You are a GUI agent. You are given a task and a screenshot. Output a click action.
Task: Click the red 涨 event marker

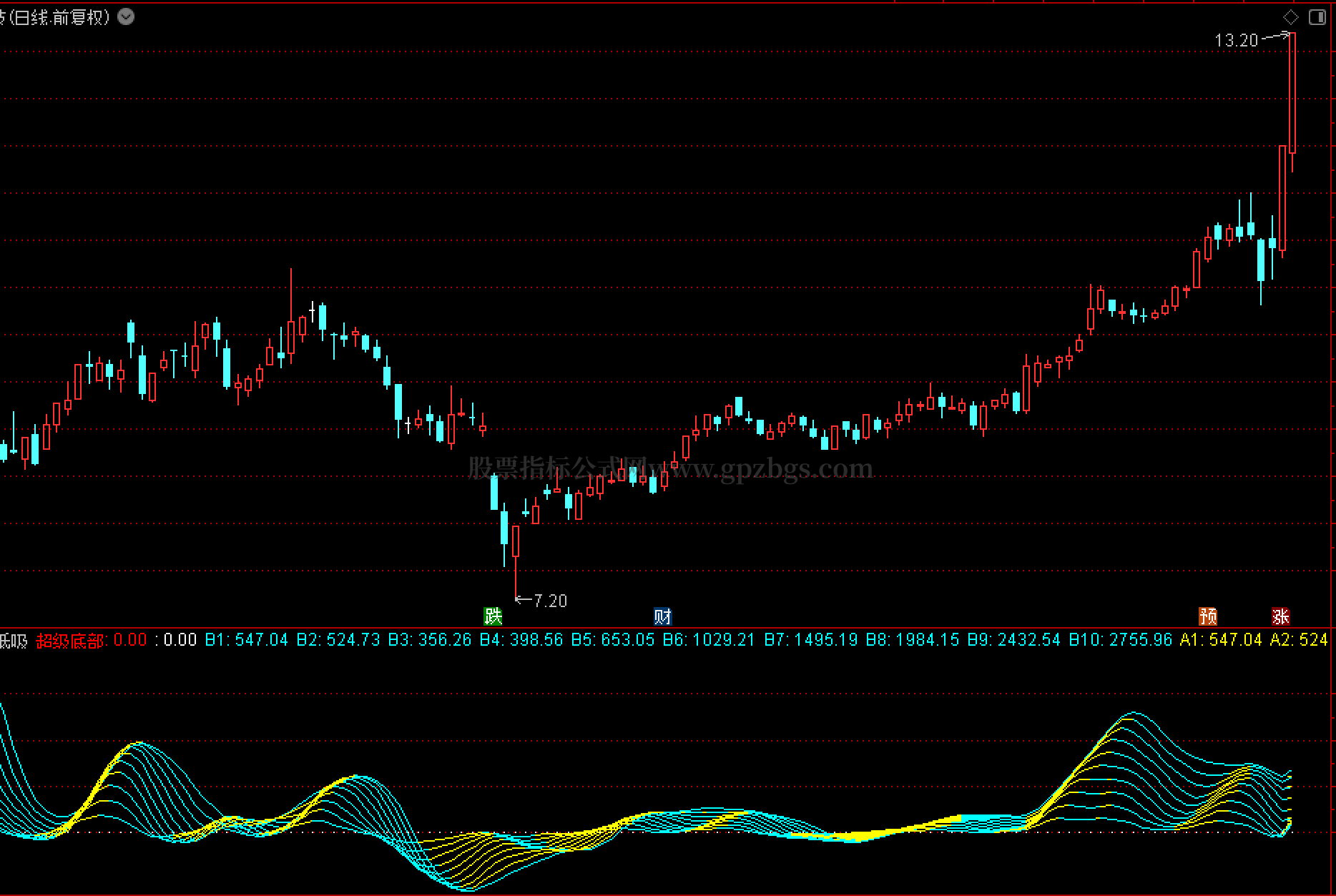1280,616
